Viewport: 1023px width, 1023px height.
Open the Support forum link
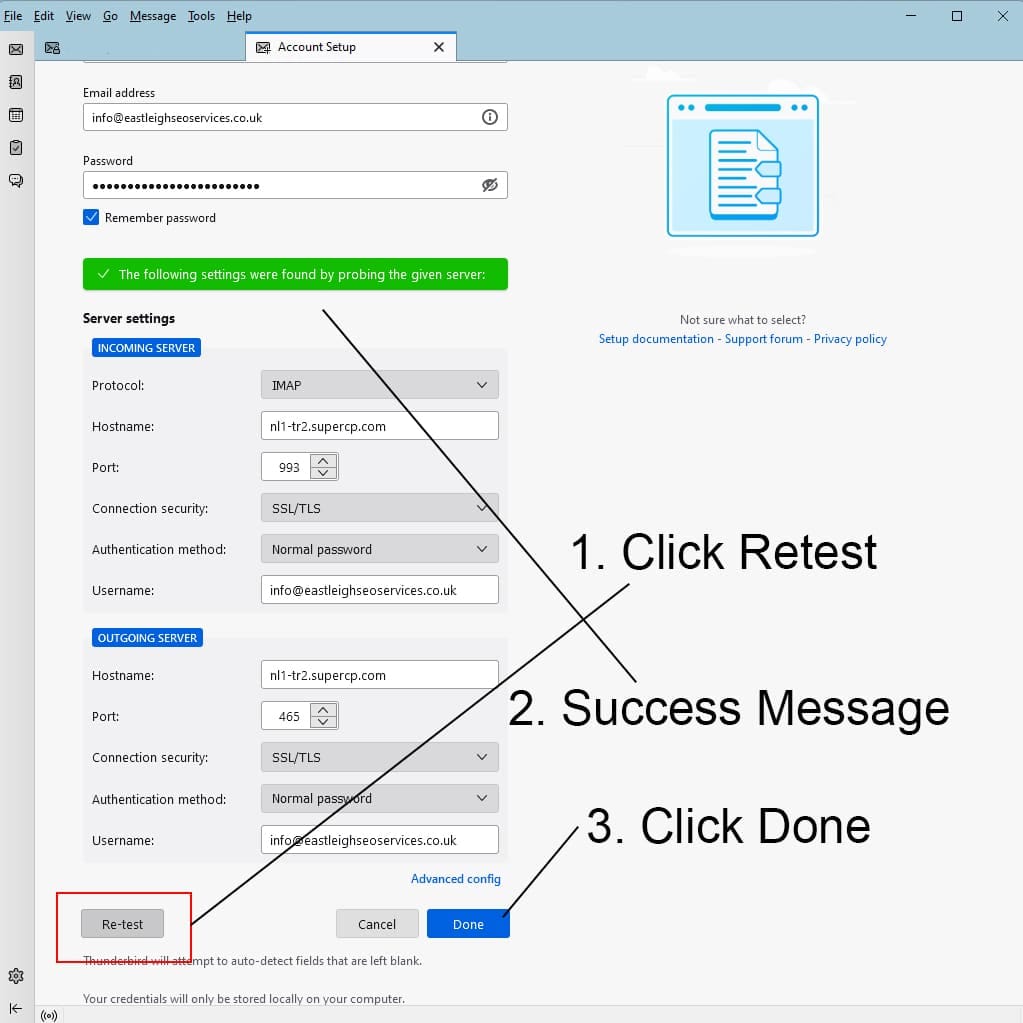click(x=763, y=339)
